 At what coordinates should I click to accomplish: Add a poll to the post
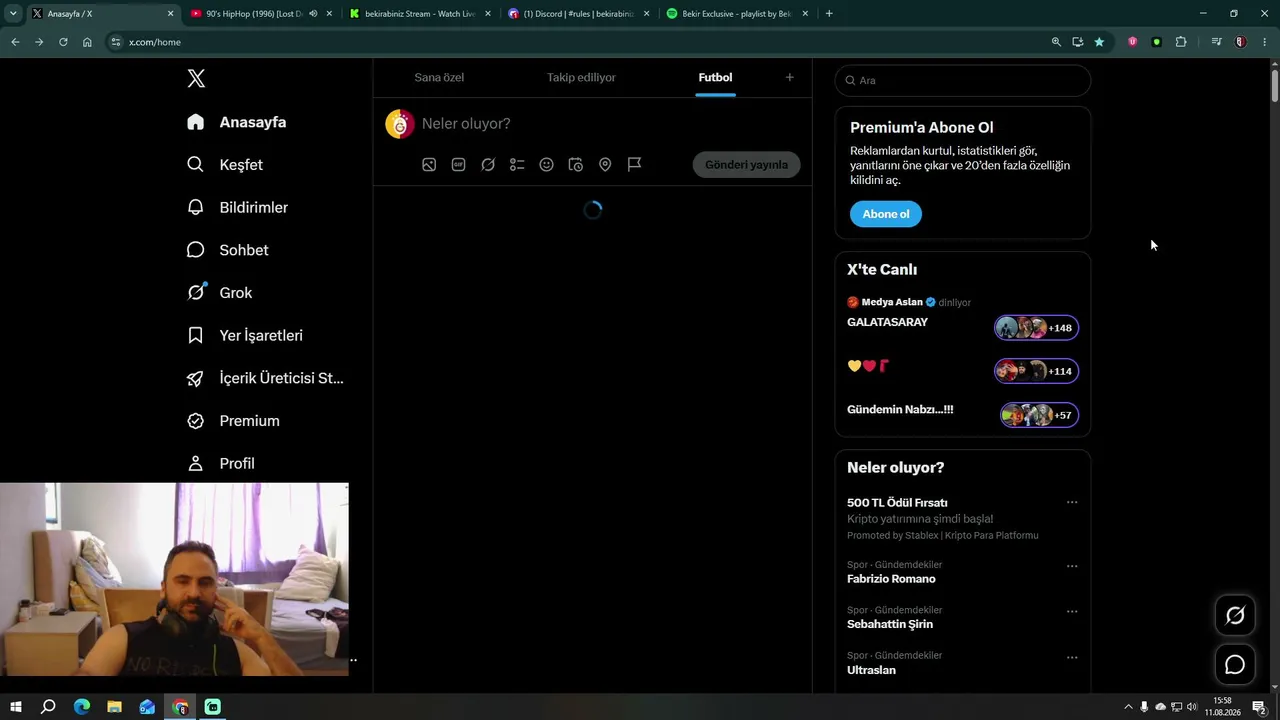pyautogui.click(x=517, y=165)
